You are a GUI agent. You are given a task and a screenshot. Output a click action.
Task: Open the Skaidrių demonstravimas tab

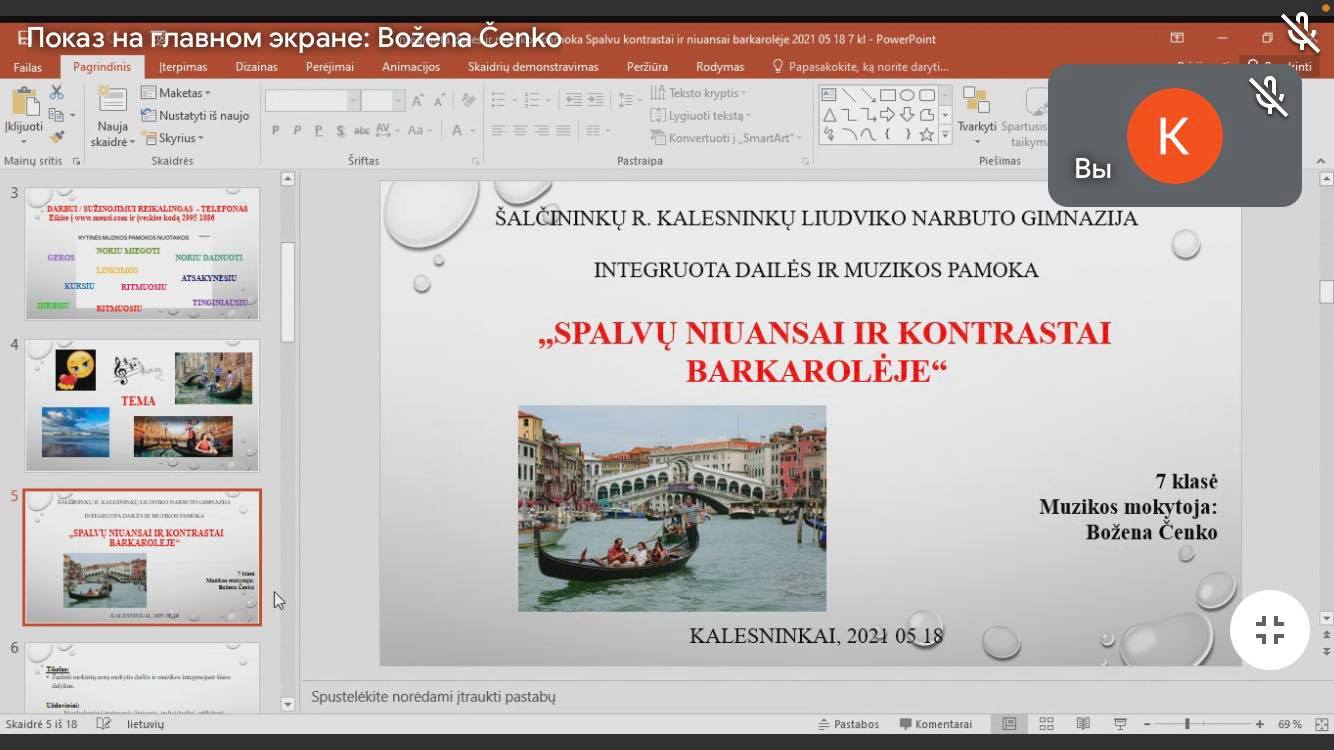[533, 67]
